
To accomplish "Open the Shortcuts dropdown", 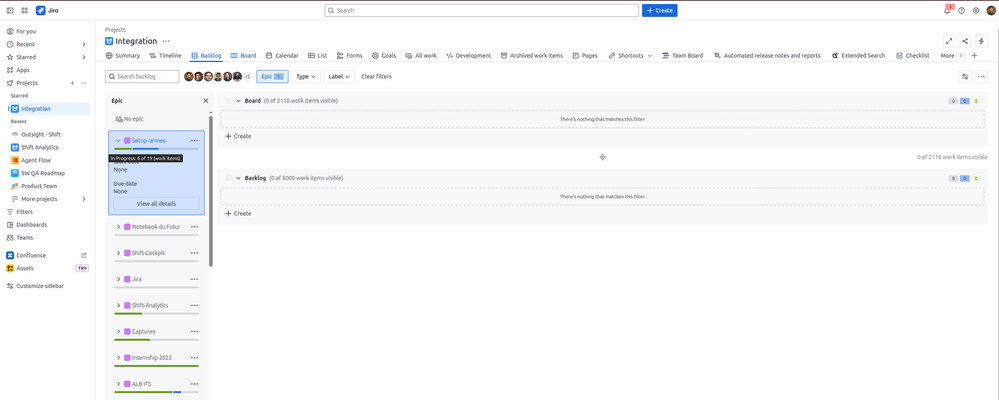I will [630, 55].
